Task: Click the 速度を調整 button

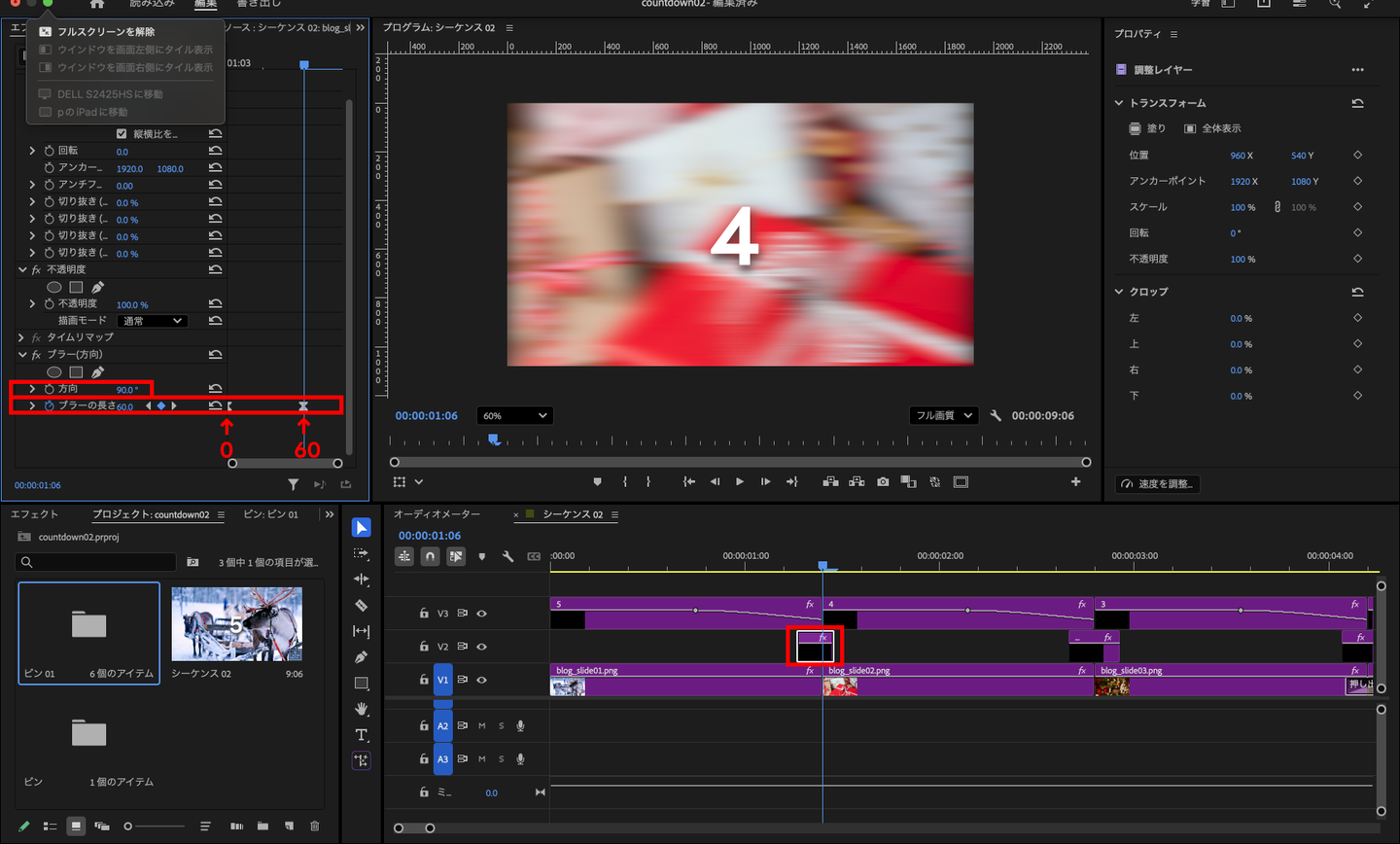Action: pos(1157,484)
